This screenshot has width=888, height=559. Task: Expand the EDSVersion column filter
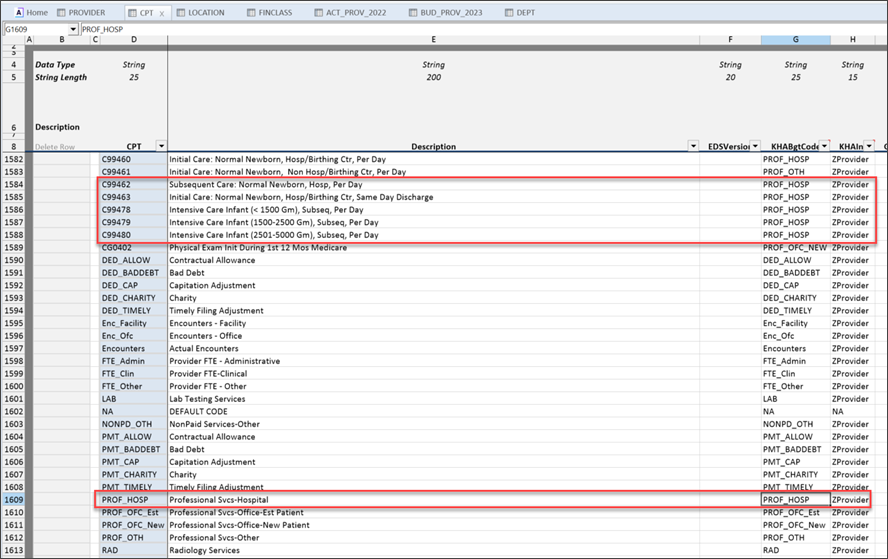click(754, 147)
